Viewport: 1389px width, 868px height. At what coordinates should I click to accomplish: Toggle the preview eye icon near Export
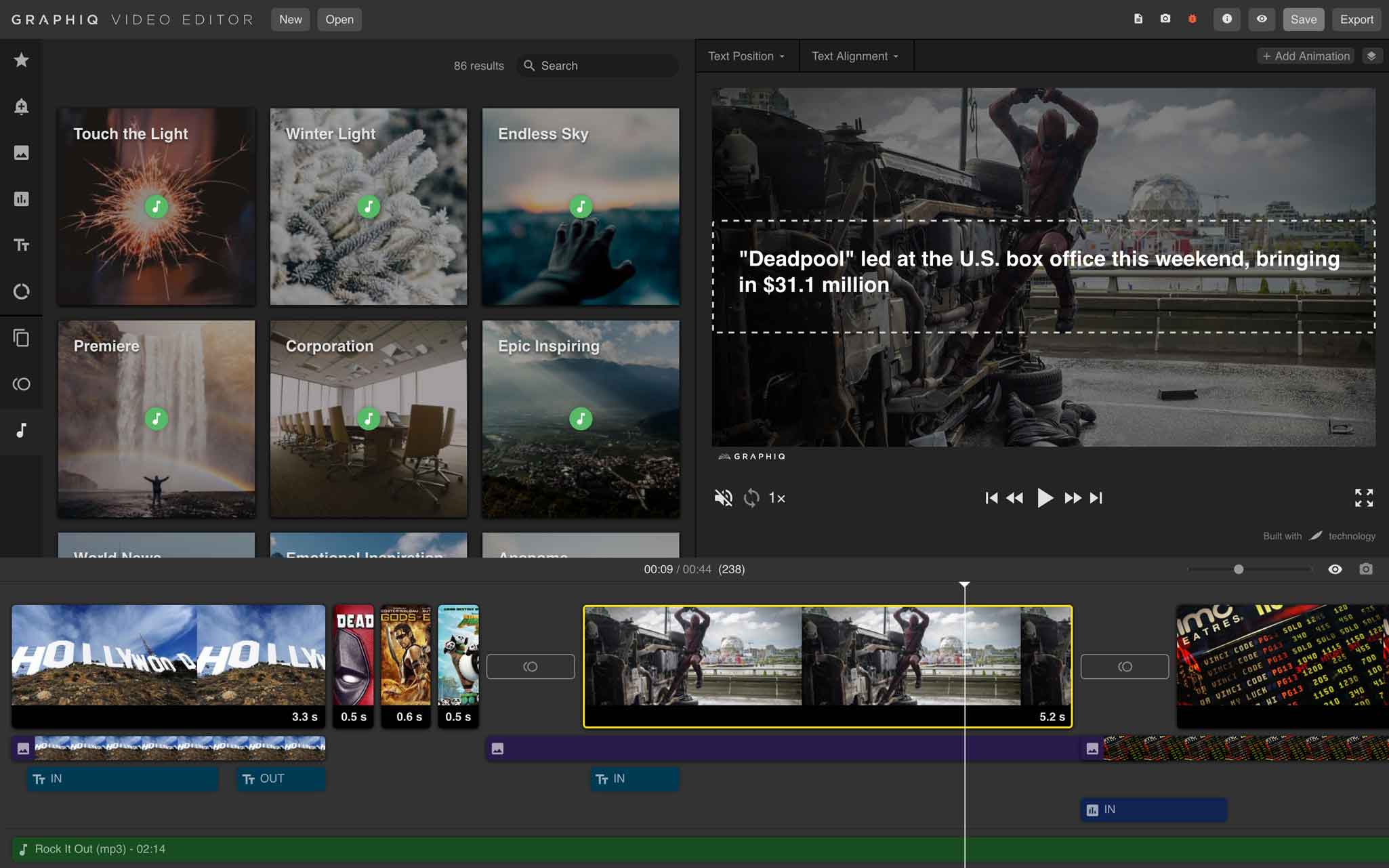click(1262, 19)
